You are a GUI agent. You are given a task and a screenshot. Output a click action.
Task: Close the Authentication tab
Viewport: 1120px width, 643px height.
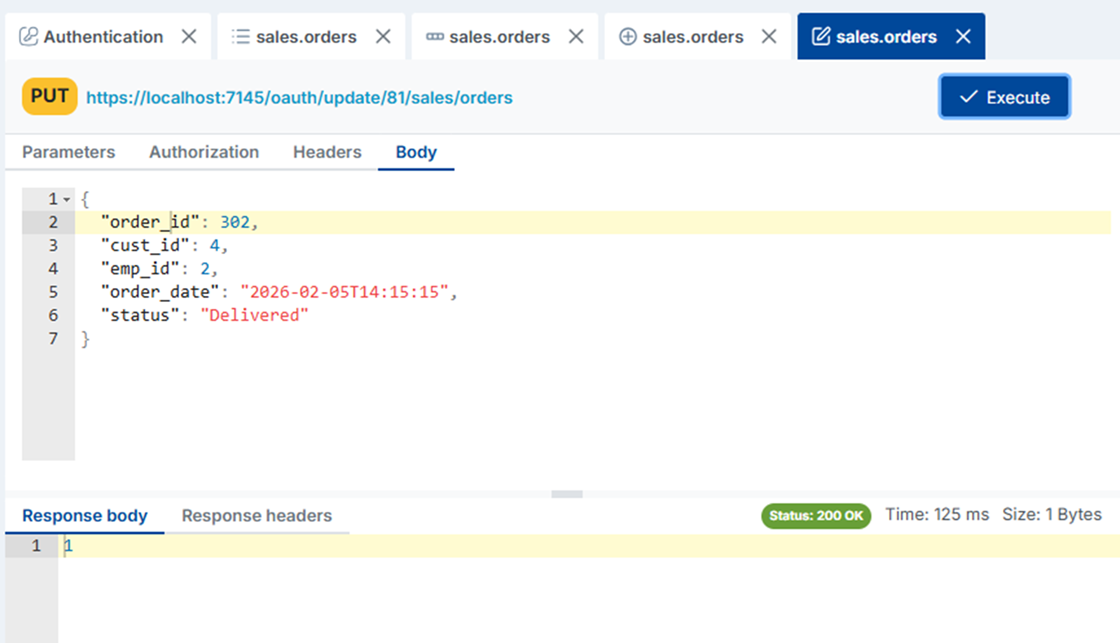point(189,36)
